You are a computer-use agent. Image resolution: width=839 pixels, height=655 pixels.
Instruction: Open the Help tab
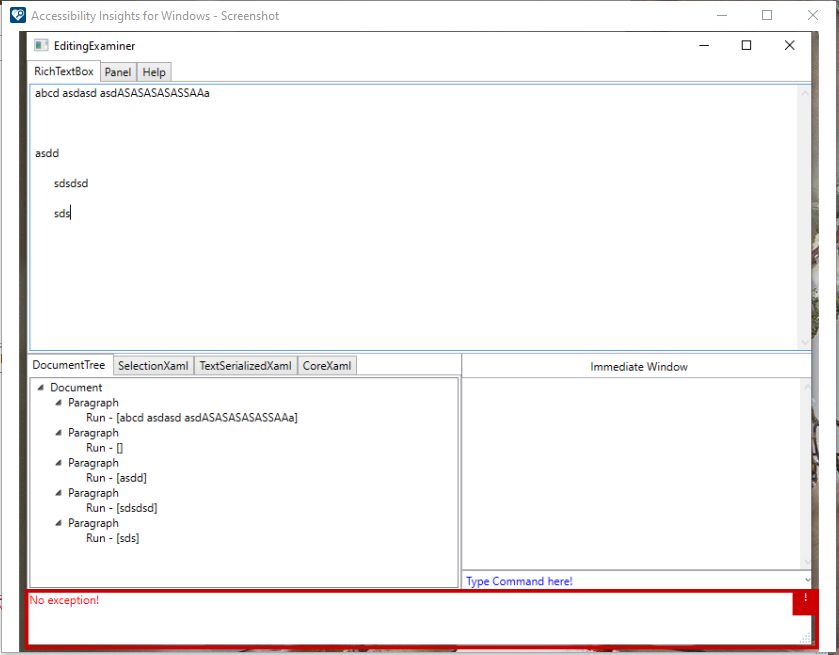click(153, 71)
